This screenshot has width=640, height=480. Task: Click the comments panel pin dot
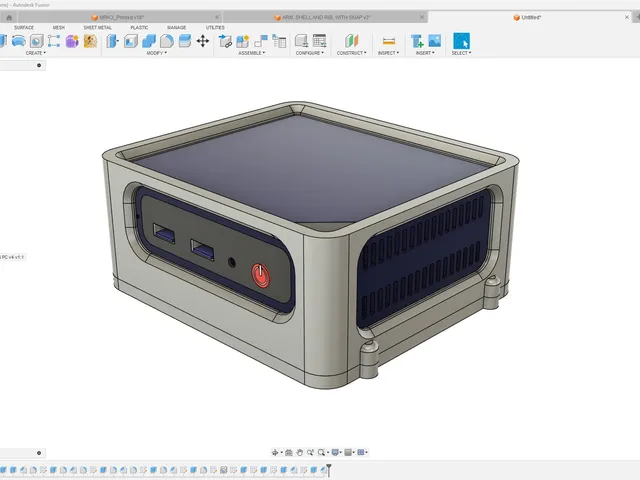pyautogui.click(x=39, y=453)
